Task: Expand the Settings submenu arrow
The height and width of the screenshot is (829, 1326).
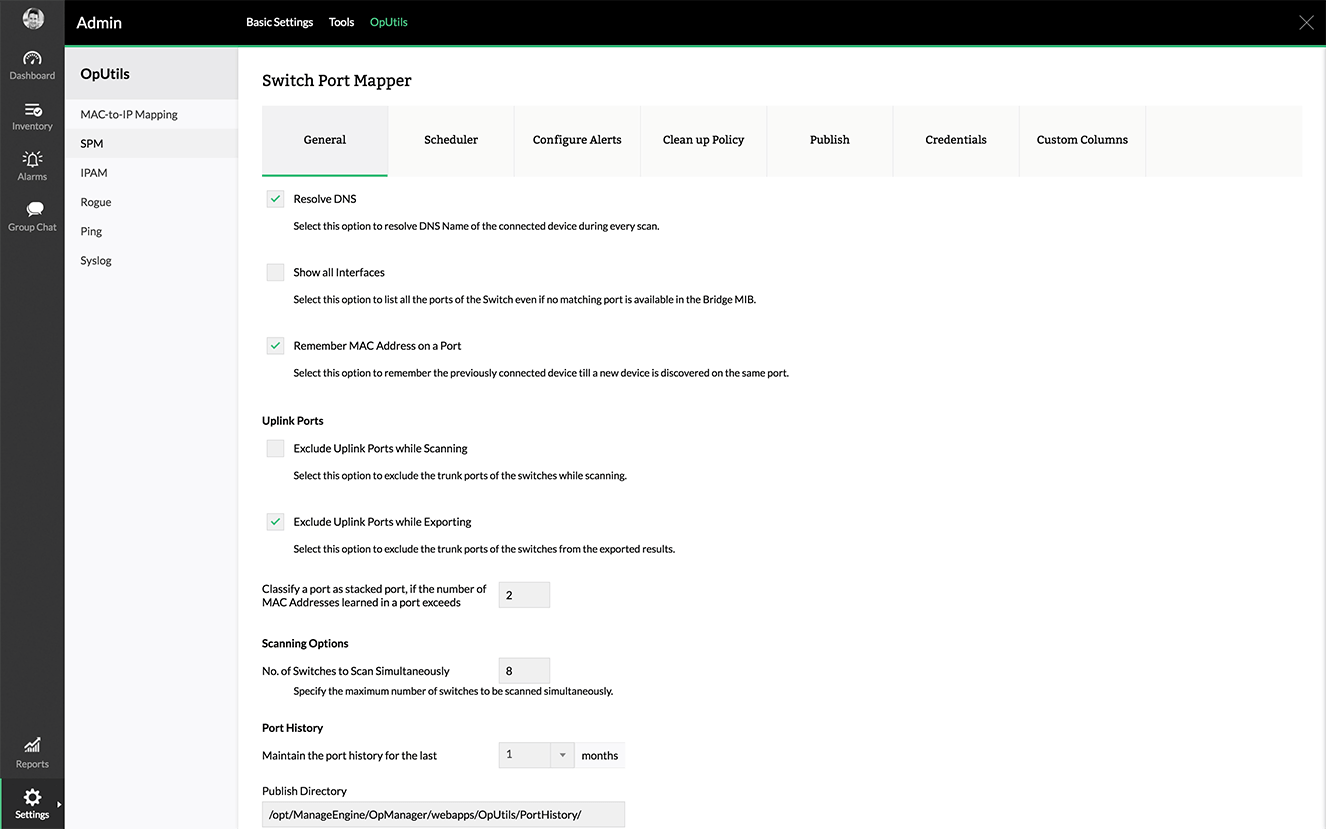Action: (59, 804)
